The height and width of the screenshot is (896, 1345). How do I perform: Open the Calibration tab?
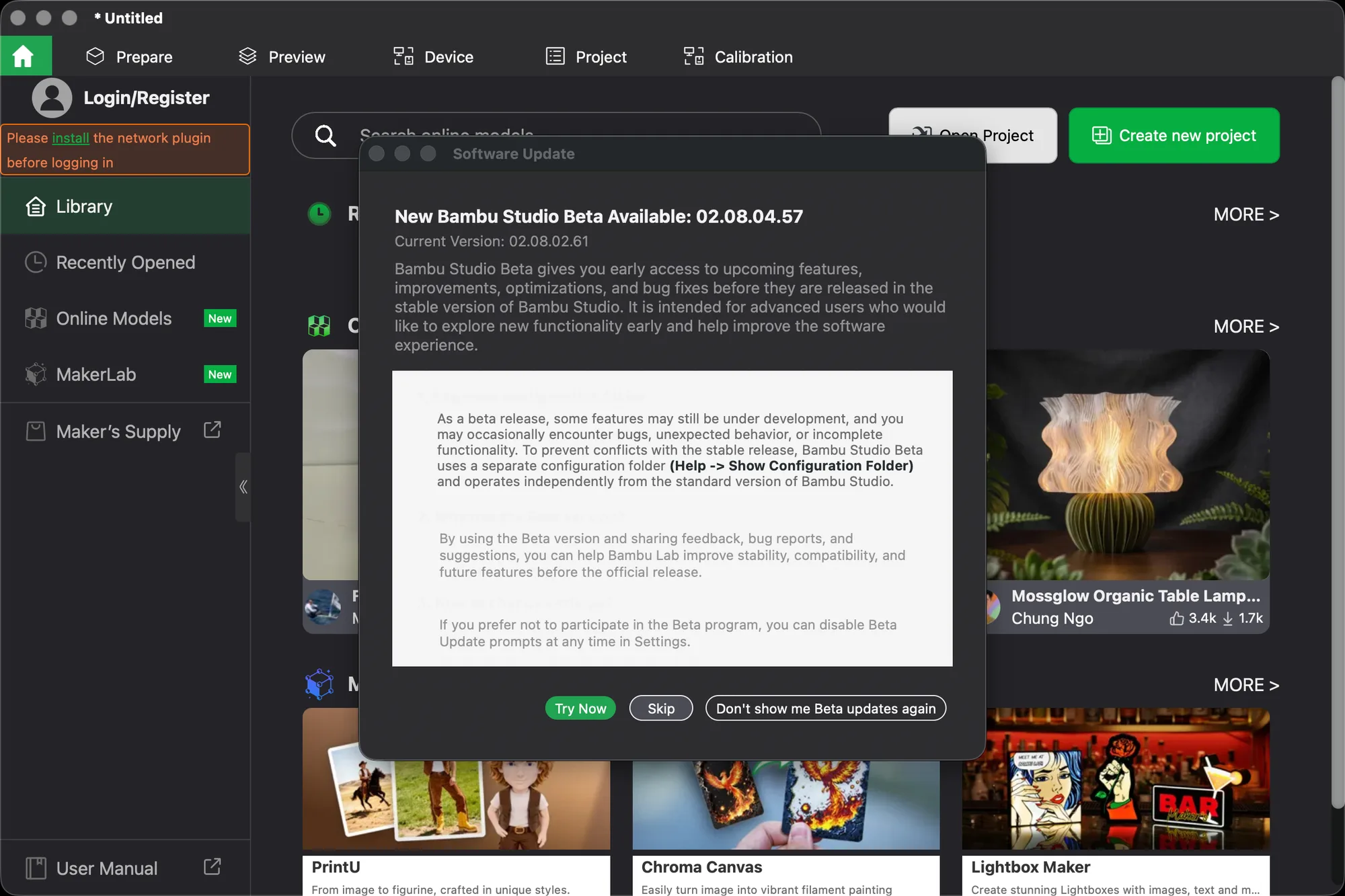click(x=738, y=56)
